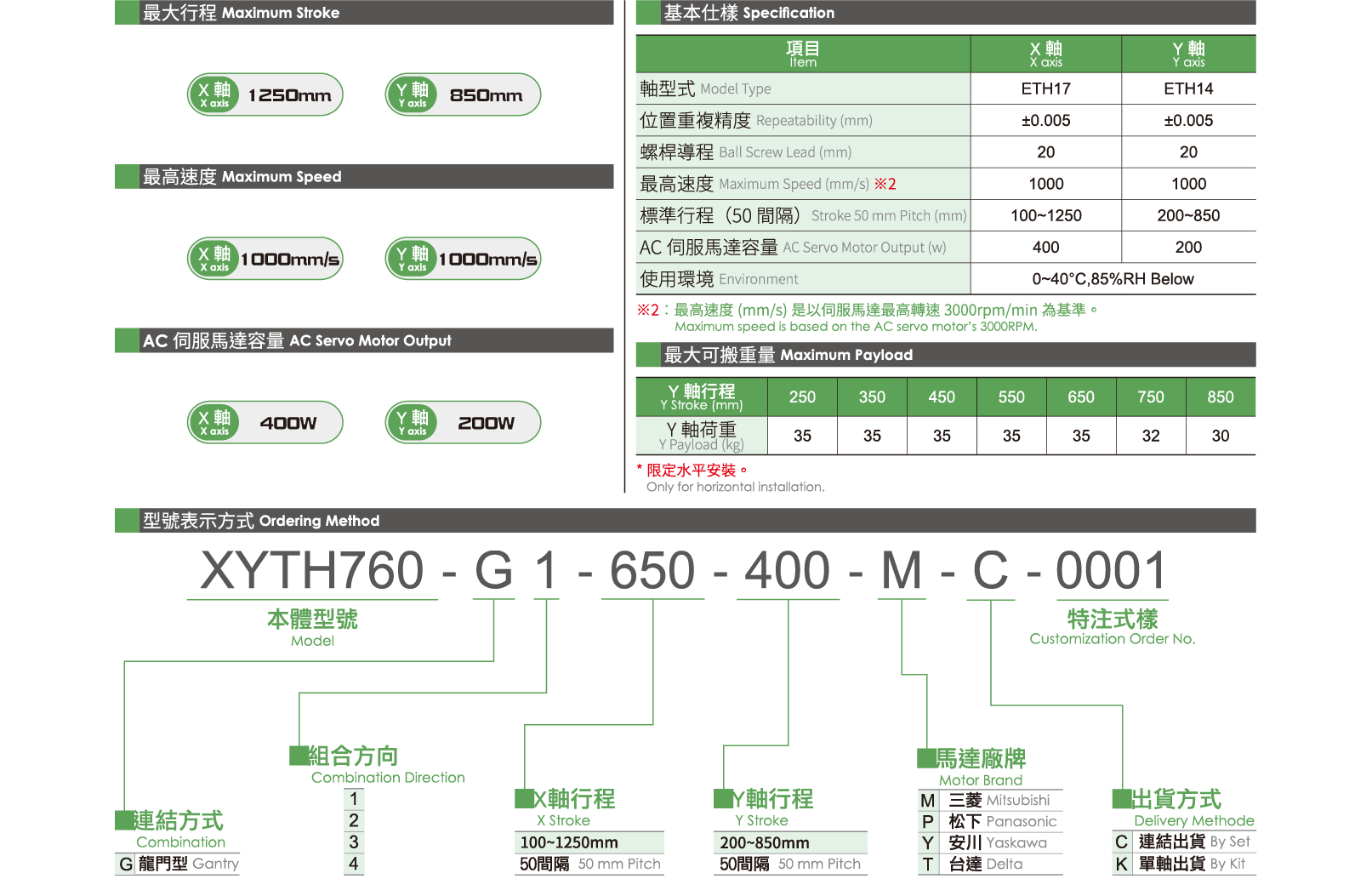Click the 32 kg payload value
Image resolution: width=1372 pixels, height=896 pixels.
tap(1151, 436)
